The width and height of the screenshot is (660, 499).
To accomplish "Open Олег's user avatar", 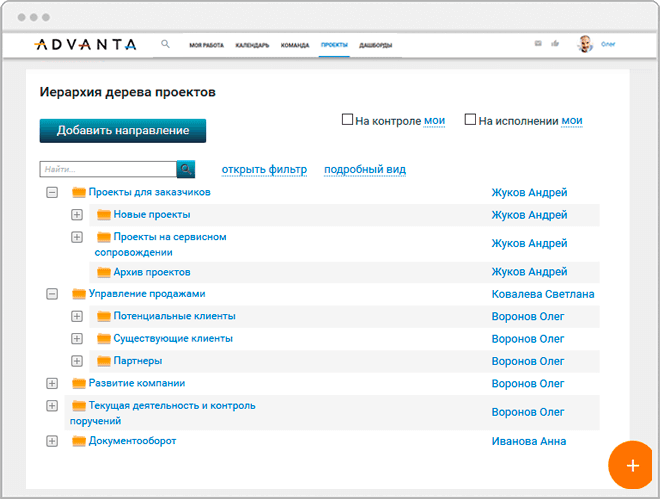I will pos(585,44).
